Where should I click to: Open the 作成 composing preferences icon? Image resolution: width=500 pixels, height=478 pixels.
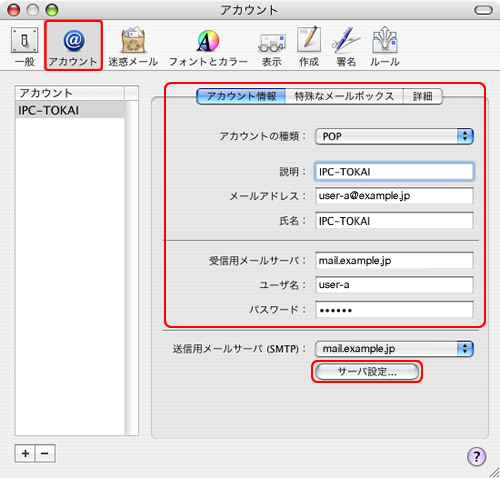[x=309, y=47]
